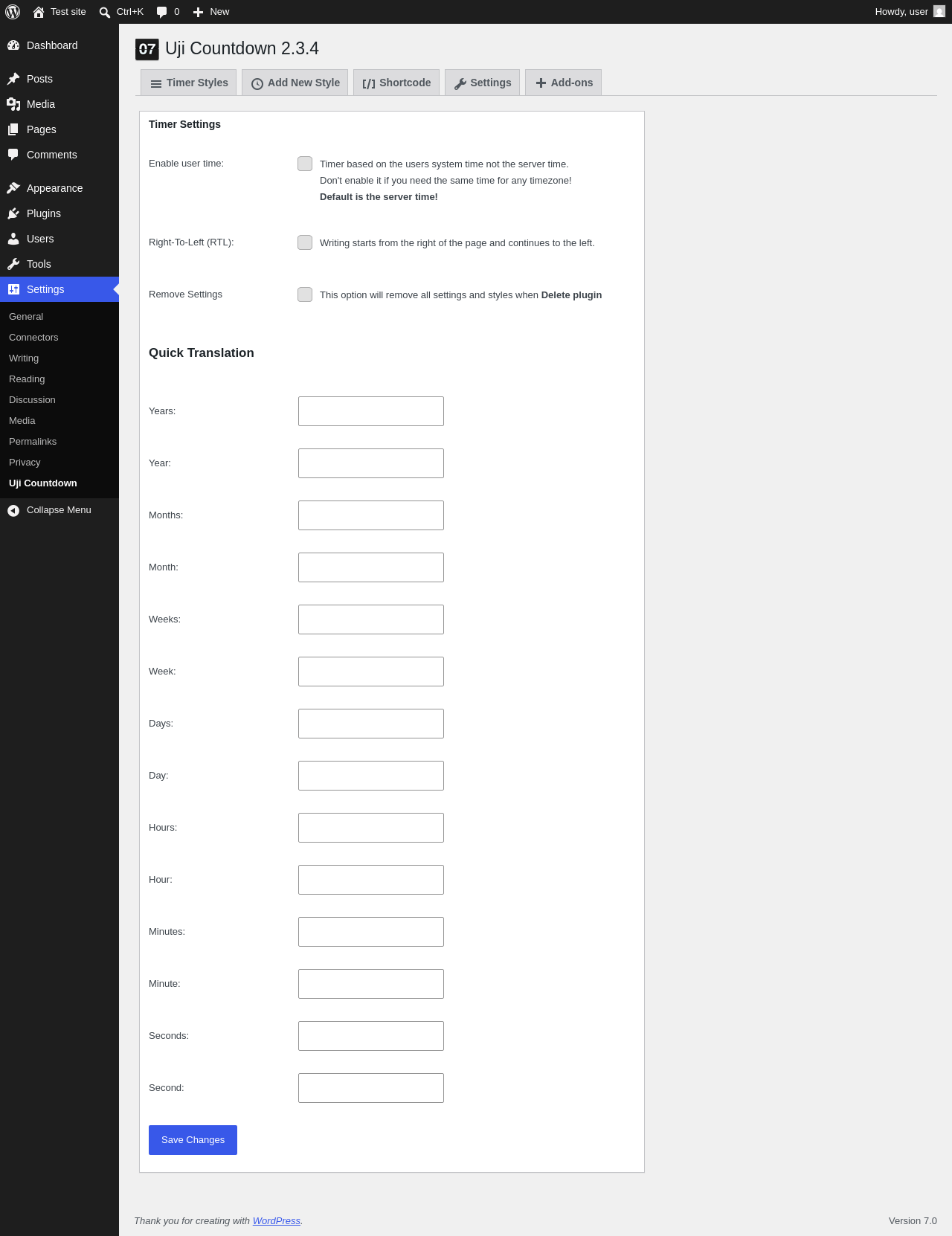
Task: Open the Timer Styles tab
Action: [x=189, y=83]
